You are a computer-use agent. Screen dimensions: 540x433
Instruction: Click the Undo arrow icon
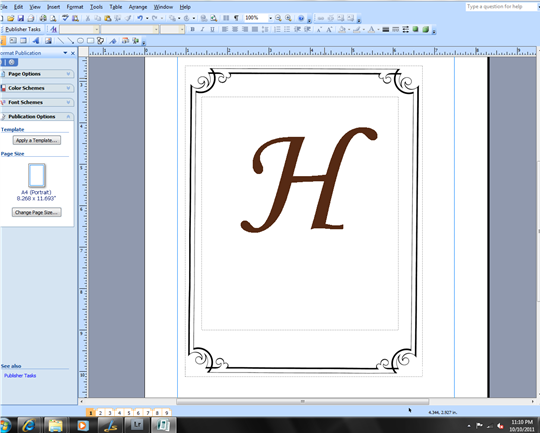pos(139,18)
